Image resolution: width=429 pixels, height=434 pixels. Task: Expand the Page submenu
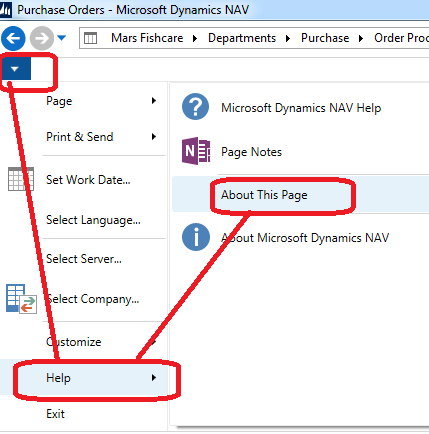101,101
